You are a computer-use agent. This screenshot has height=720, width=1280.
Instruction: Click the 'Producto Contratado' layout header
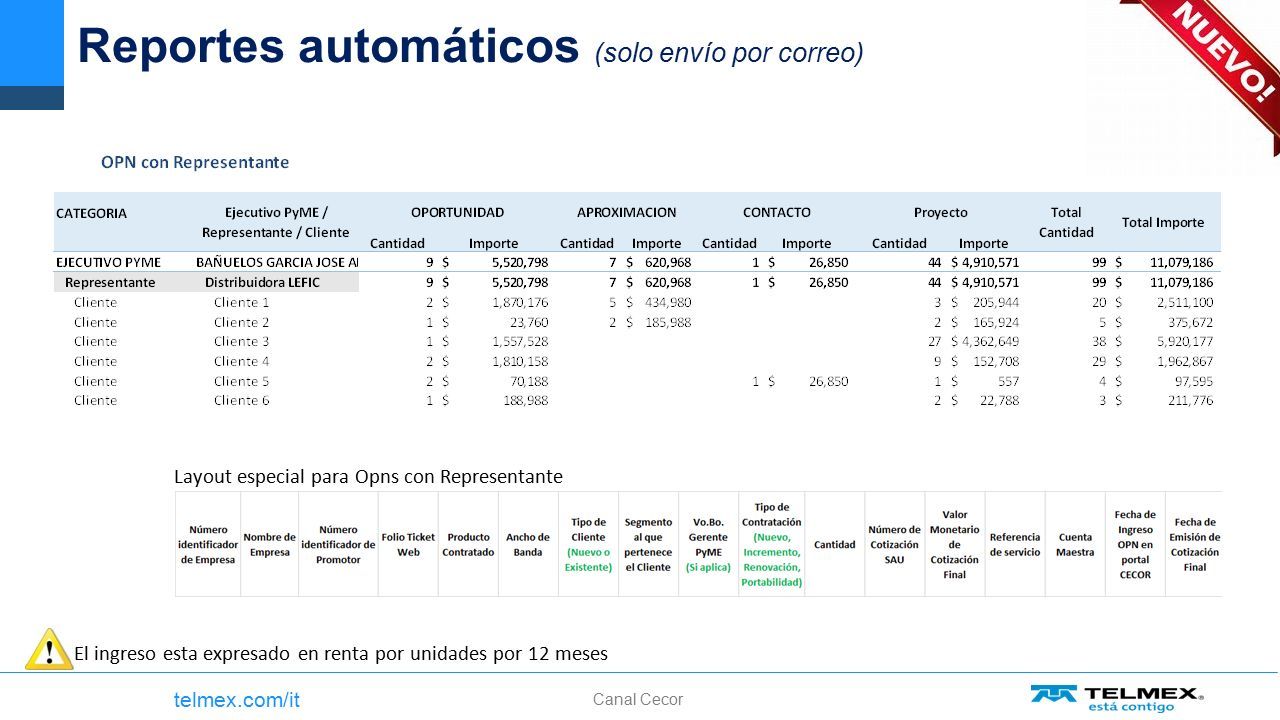pos(468,544)
